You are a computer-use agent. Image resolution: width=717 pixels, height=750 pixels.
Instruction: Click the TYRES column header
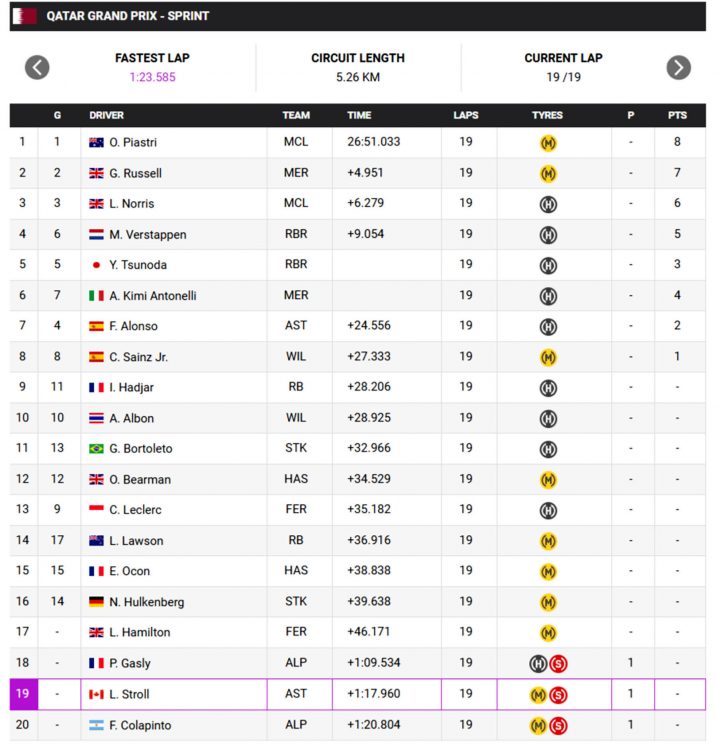point(547,115)
